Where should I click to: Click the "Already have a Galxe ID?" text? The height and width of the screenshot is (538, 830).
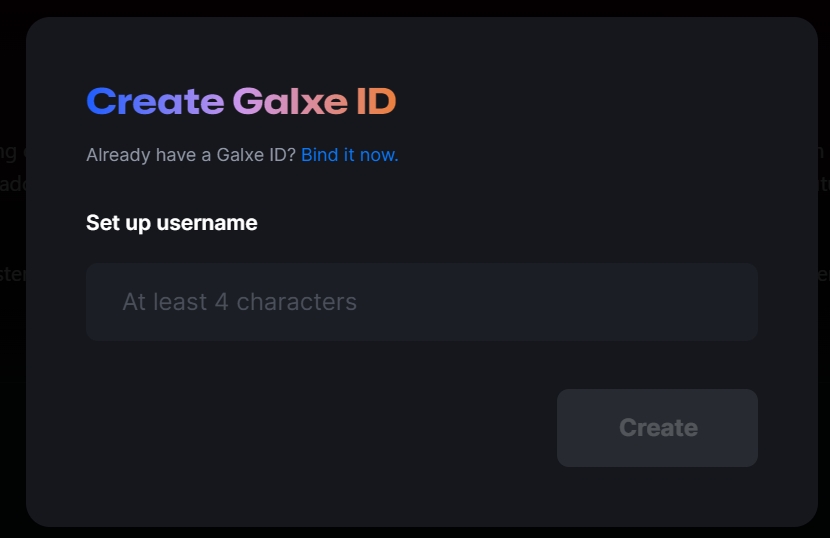click(190, 155)
